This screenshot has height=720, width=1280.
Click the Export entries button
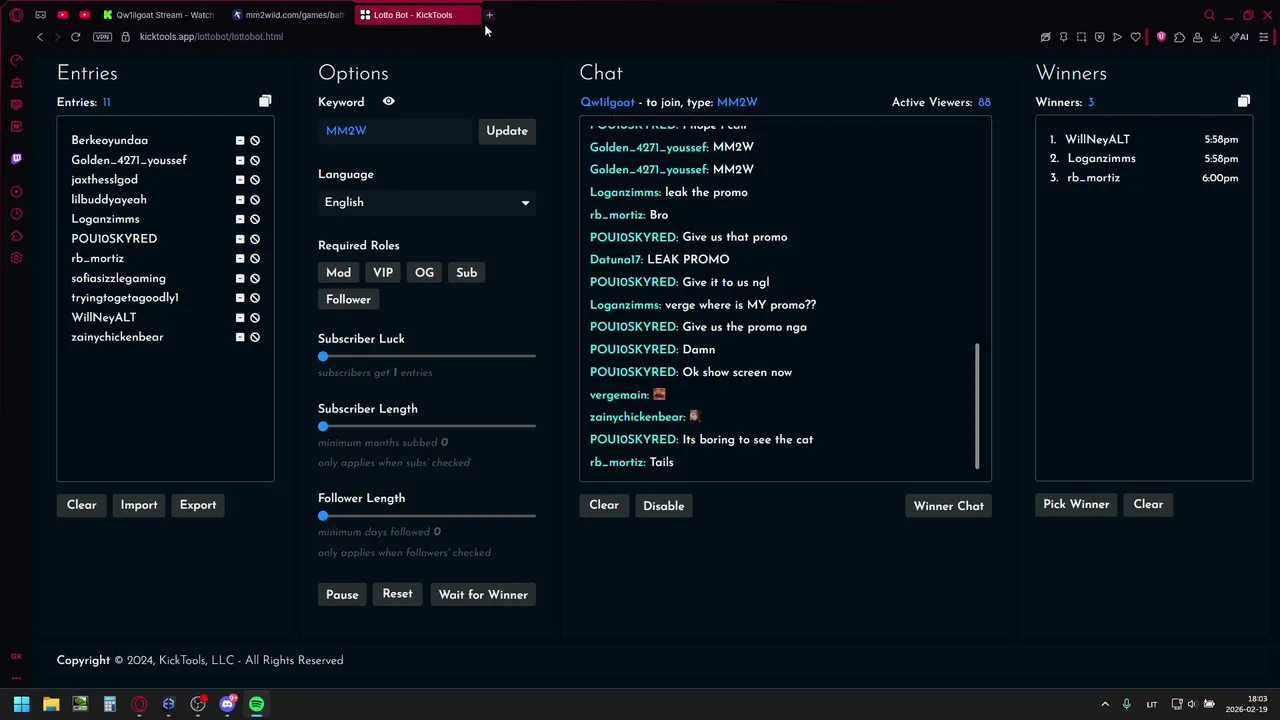tap(198, 505)
